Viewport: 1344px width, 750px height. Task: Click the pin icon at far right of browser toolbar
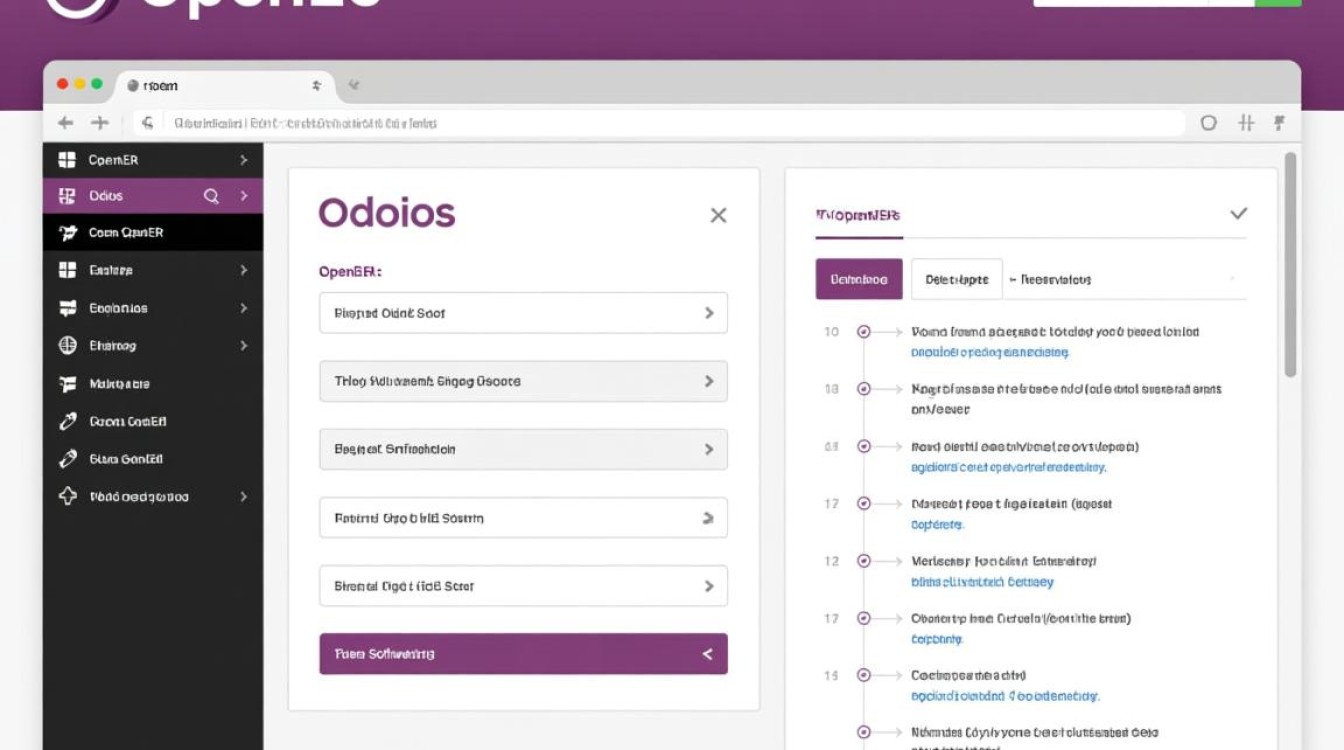pos(1279,123)
